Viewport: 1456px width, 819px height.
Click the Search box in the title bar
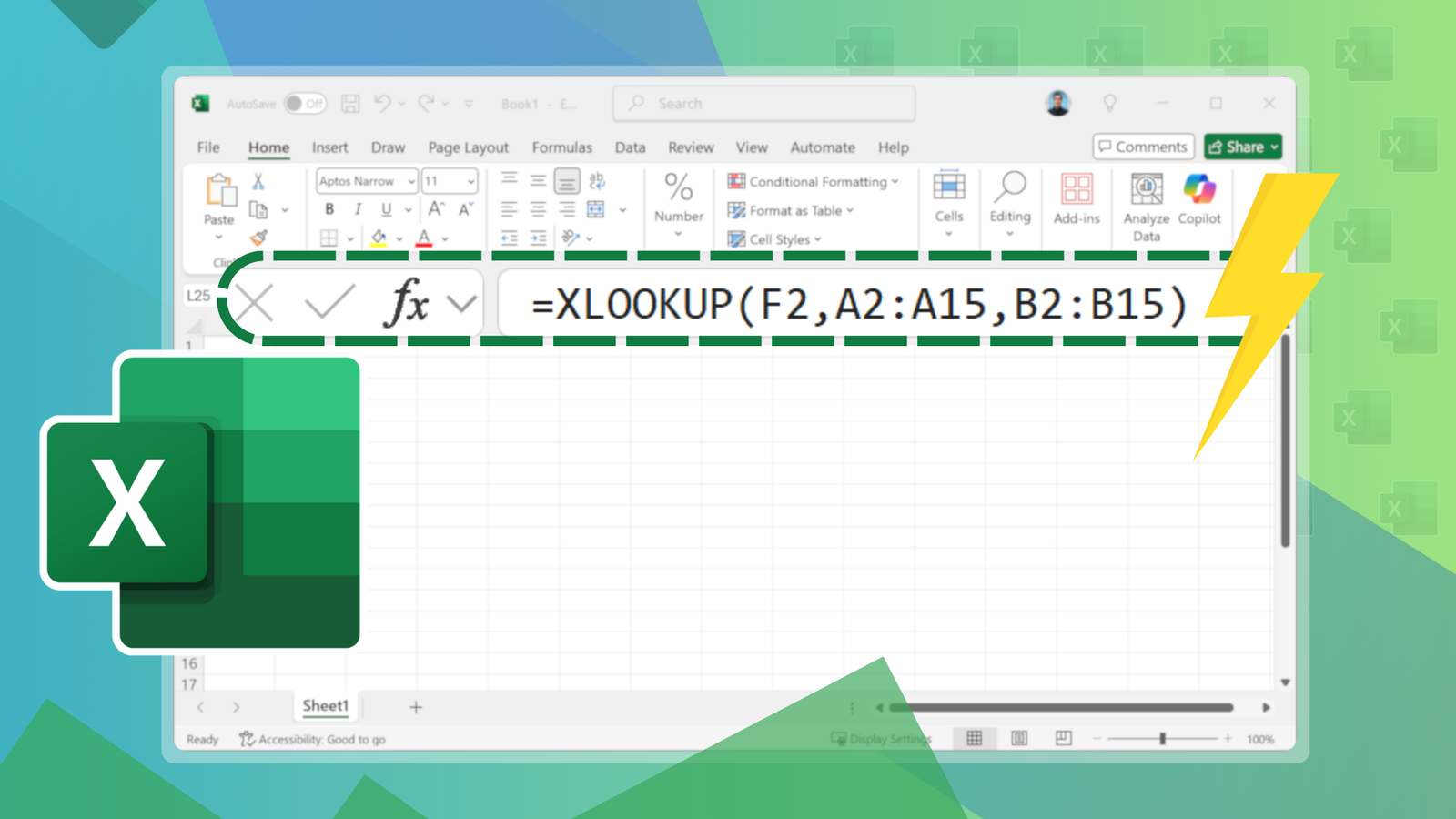[x=764, y=104]
